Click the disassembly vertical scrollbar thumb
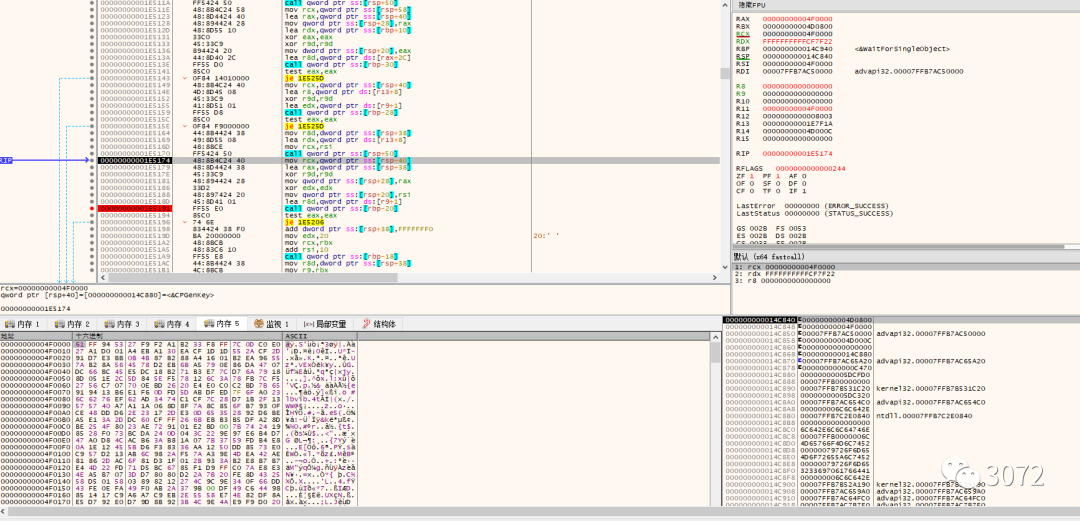Image resolution: width=1080 pixels, height=521 pixels. (724, 74)
